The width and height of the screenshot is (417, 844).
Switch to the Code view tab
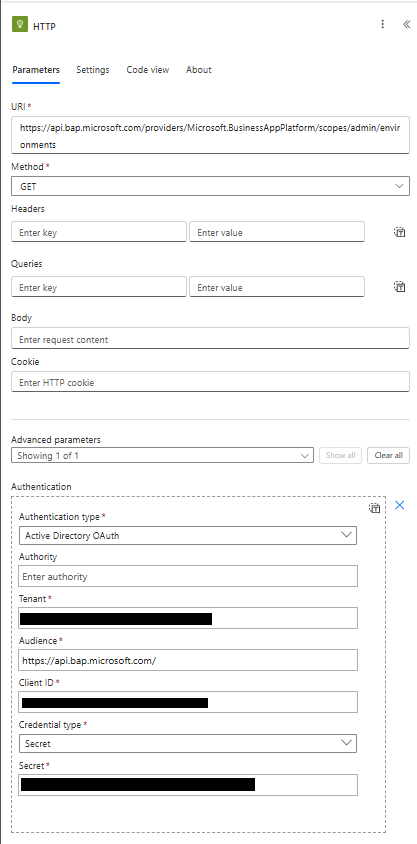[x=148, y=70]
